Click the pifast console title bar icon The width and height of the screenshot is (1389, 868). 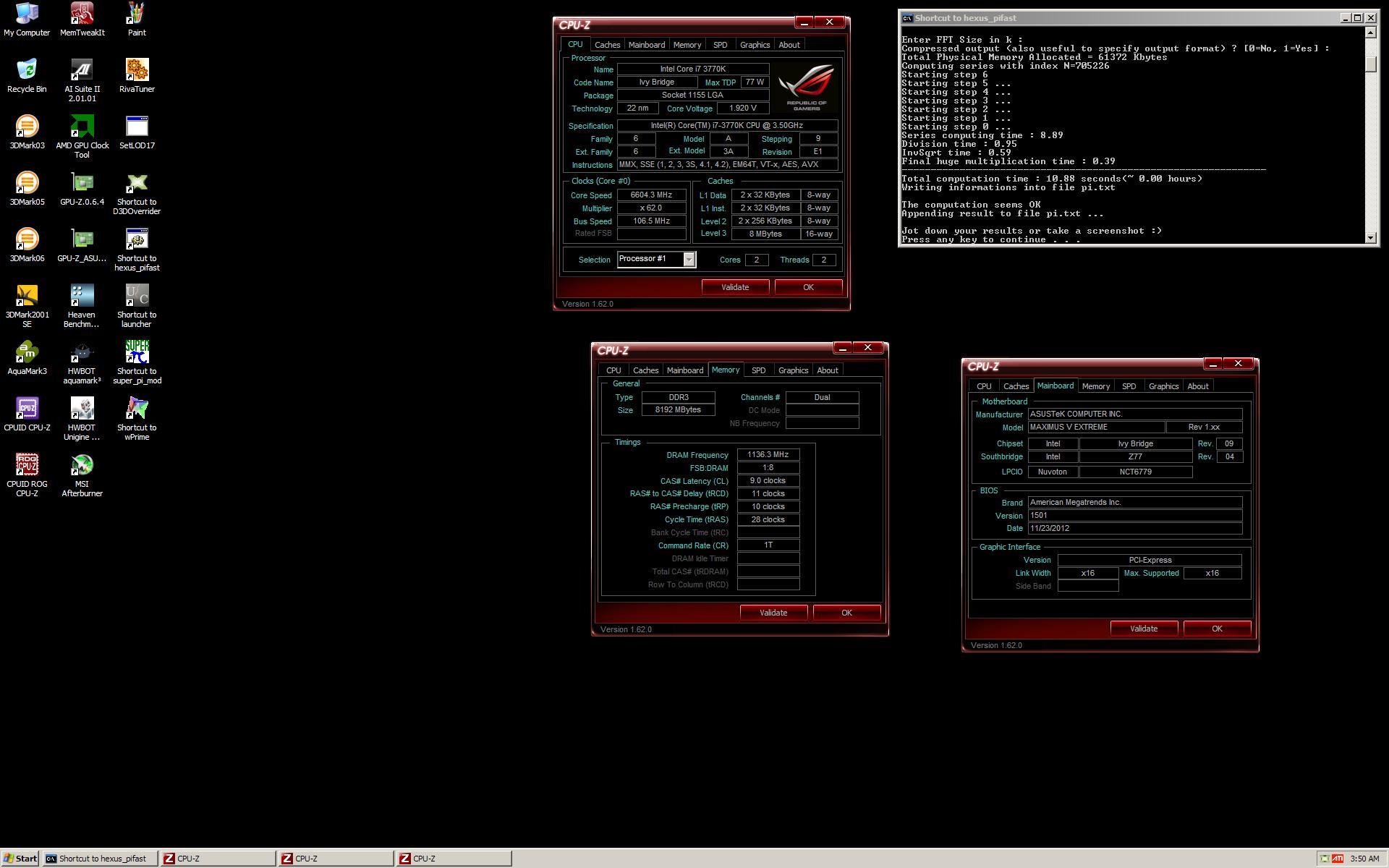pos(907,18)
